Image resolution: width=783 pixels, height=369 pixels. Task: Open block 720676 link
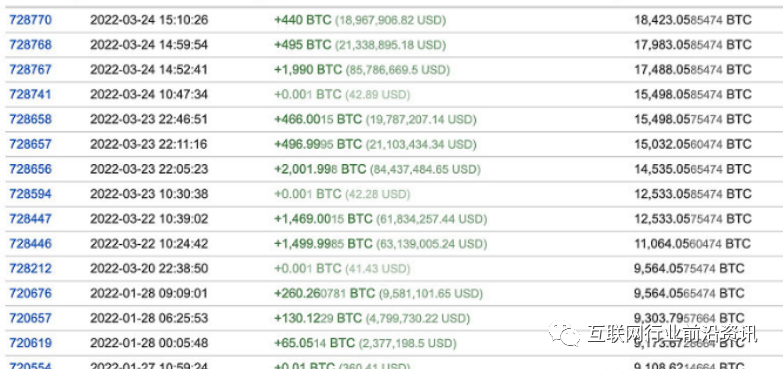(x=30, y=293)
